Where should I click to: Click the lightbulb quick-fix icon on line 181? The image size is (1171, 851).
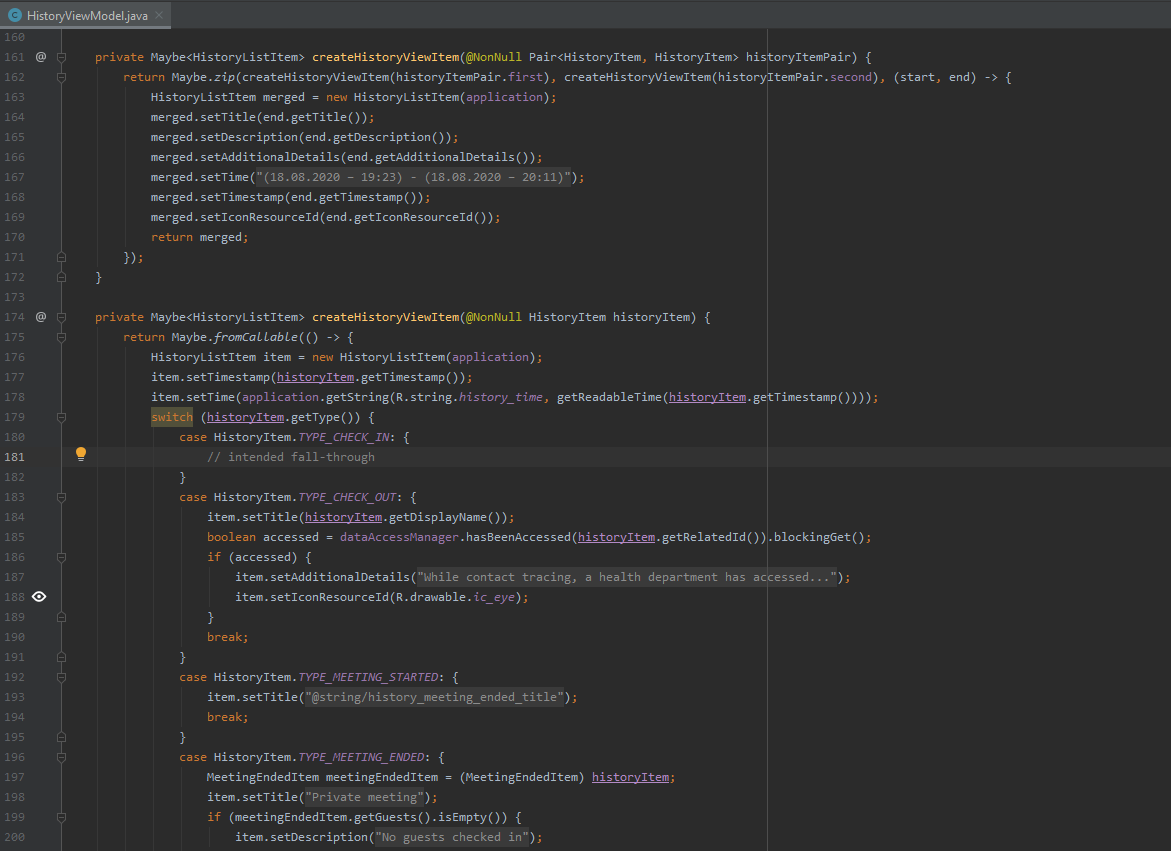coord(81,454)
